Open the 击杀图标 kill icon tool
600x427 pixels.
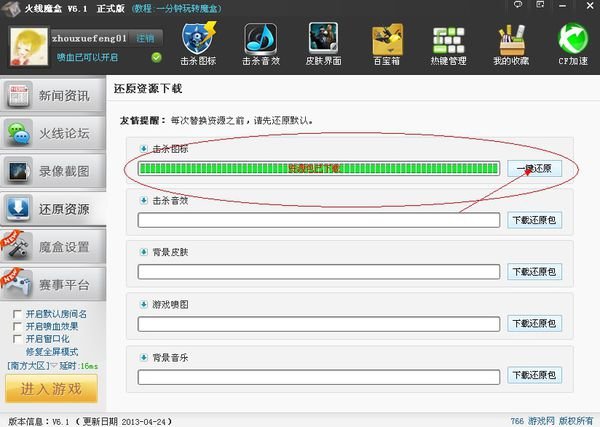(198, 44)
